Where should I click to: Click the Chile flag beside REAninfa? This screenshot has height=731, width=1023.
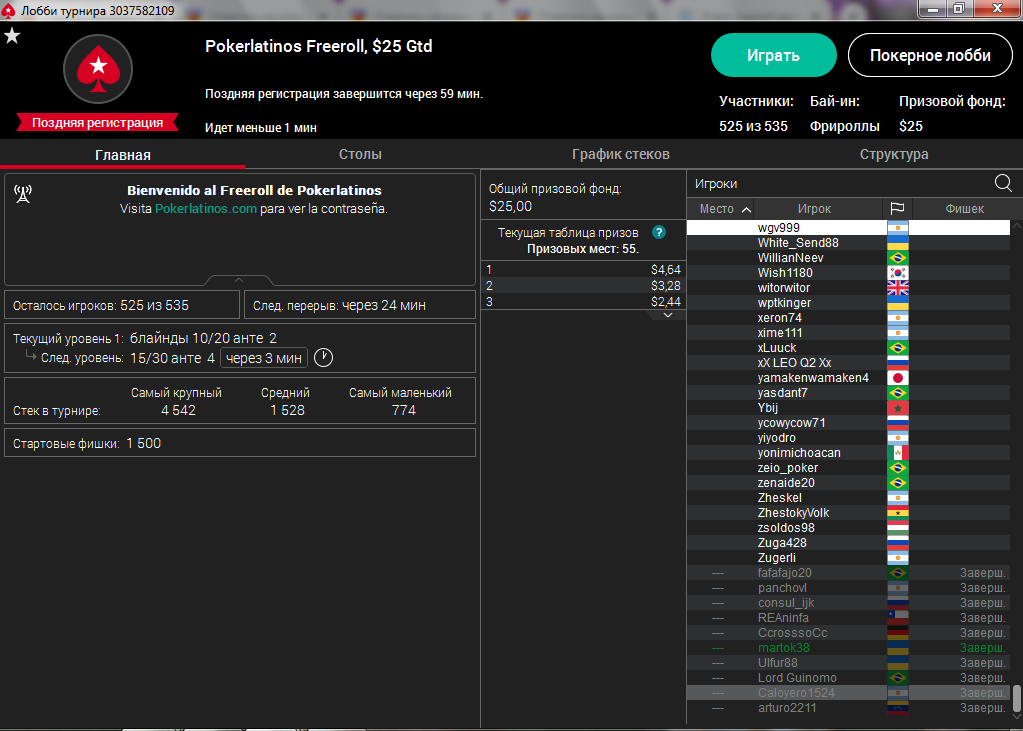tap(898, 618)
